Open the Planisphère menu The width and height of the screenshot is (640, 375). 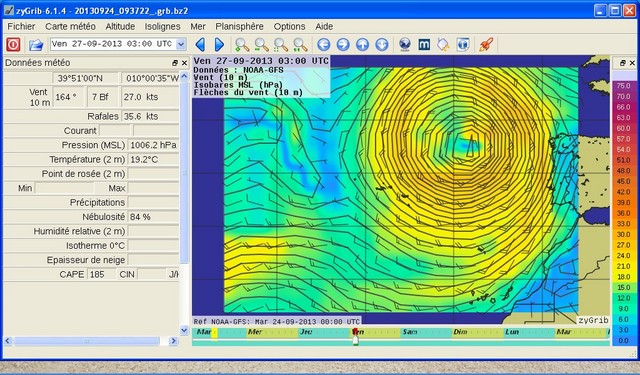click(x=240, y=27)
